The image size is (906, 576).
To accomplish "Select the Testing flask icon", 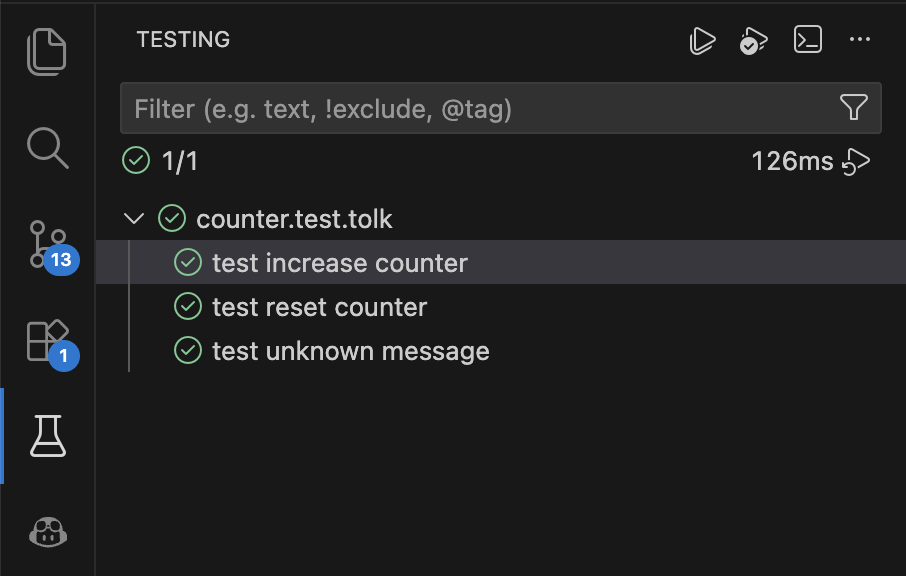I will click(x=47, y=436).
